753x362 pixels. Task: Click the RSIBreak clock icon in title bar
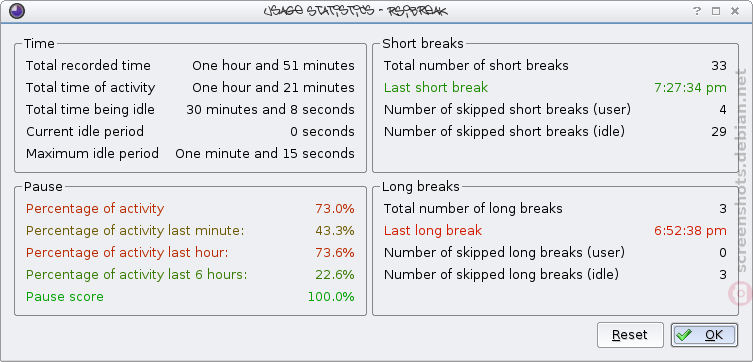[17, 11]
